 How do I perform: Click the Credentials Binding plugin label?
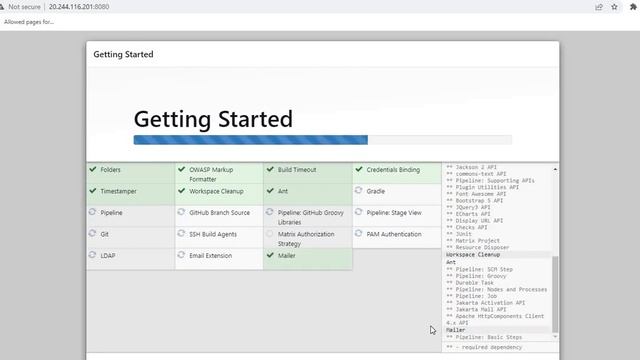click(x=393, y=170)
